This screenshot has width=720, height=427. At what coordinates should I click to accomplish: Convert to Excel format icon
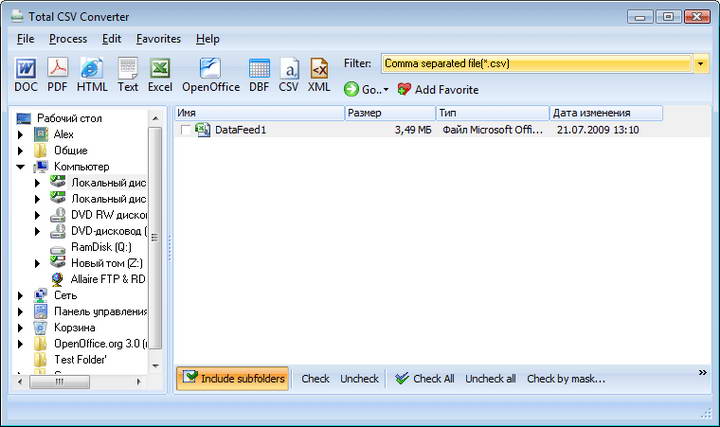160,68
